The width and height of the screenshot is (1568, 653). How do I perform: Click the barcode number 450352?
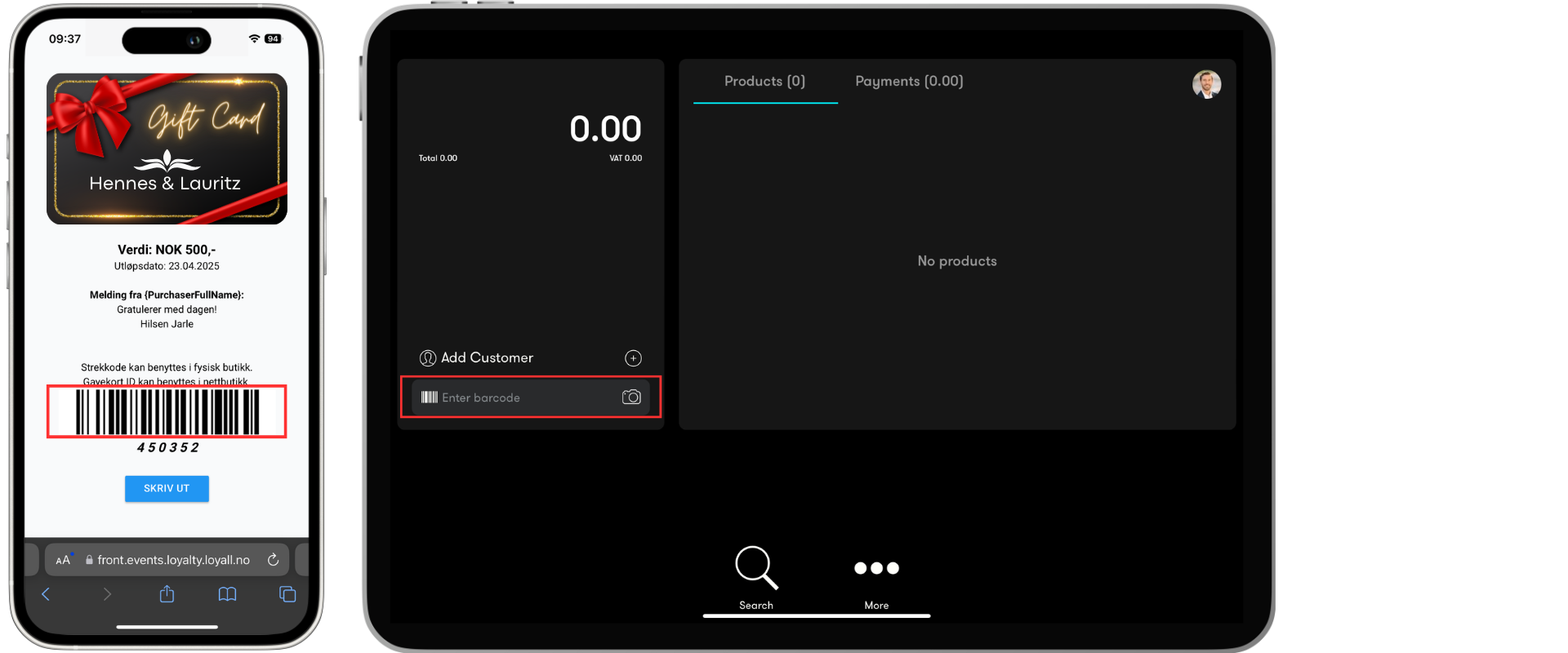click(167, 447)
